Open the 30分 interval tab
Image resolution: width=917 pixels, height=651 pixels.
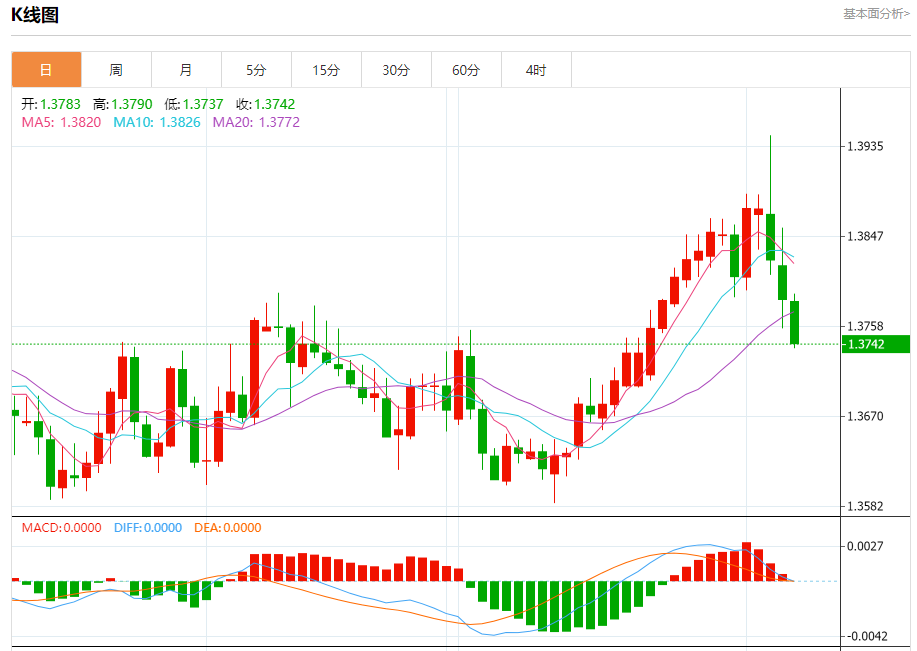click(x=396, y=70)
